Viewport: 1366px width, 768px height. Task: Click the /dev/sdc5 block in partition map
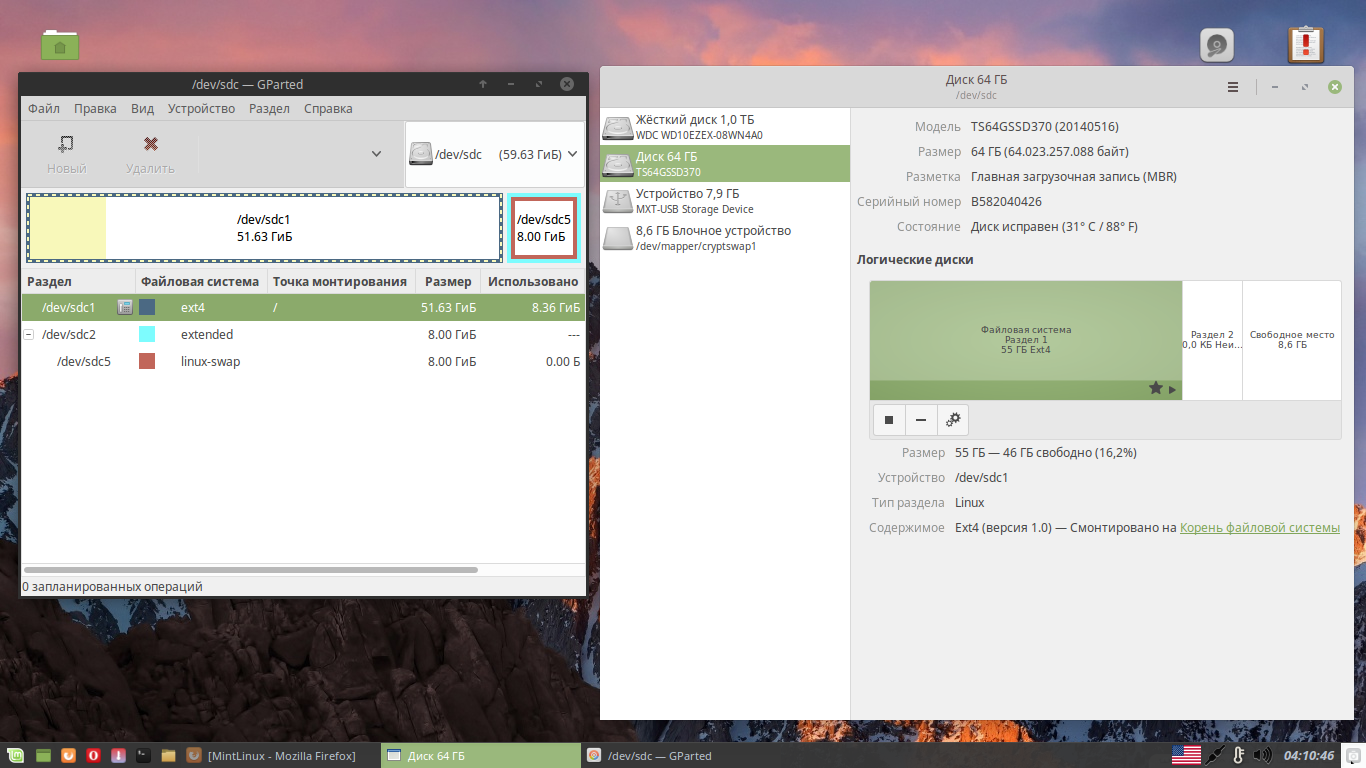(543, 228)
